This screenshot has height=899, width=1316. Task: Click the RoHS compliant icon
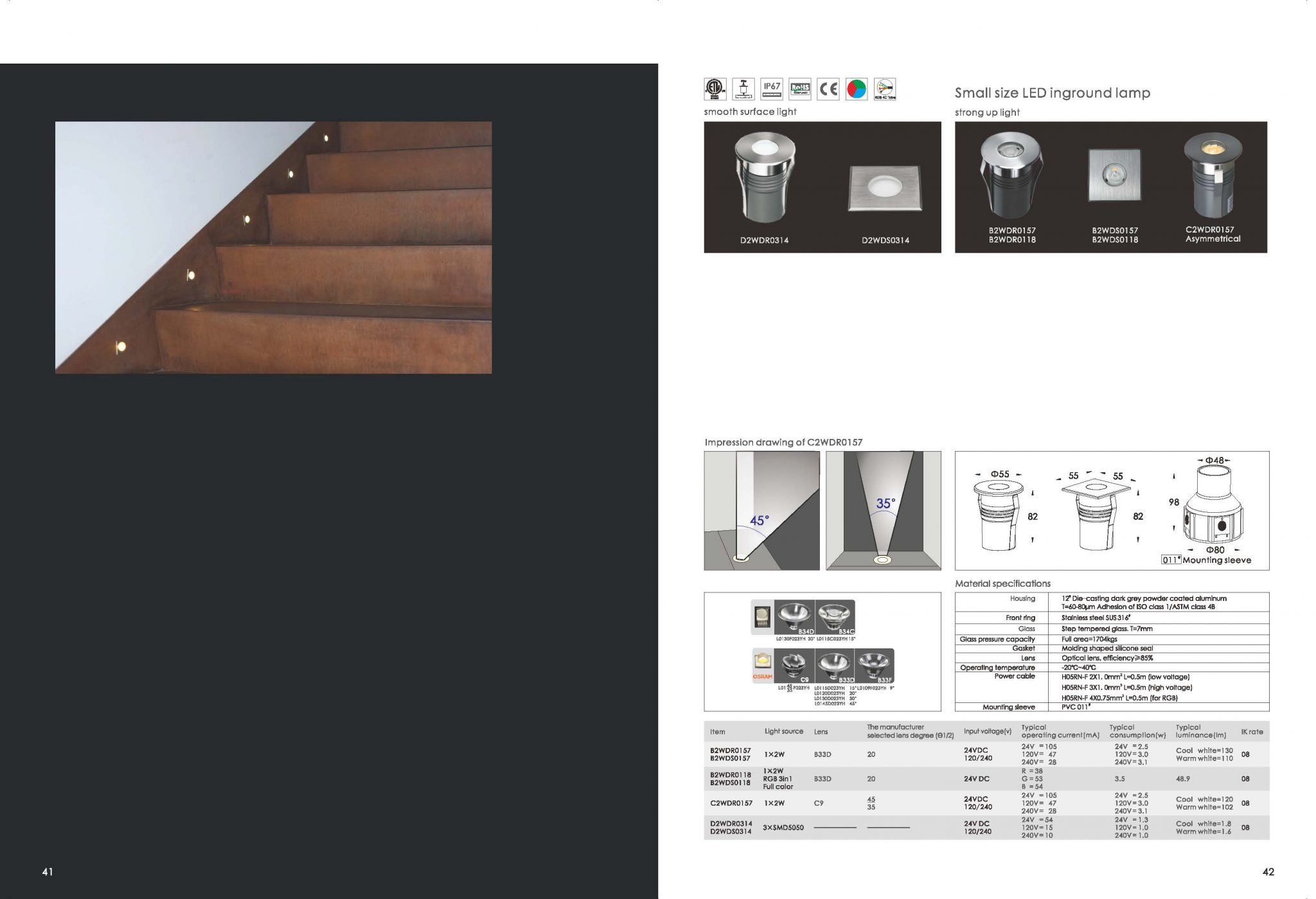[x=800, y=89]
